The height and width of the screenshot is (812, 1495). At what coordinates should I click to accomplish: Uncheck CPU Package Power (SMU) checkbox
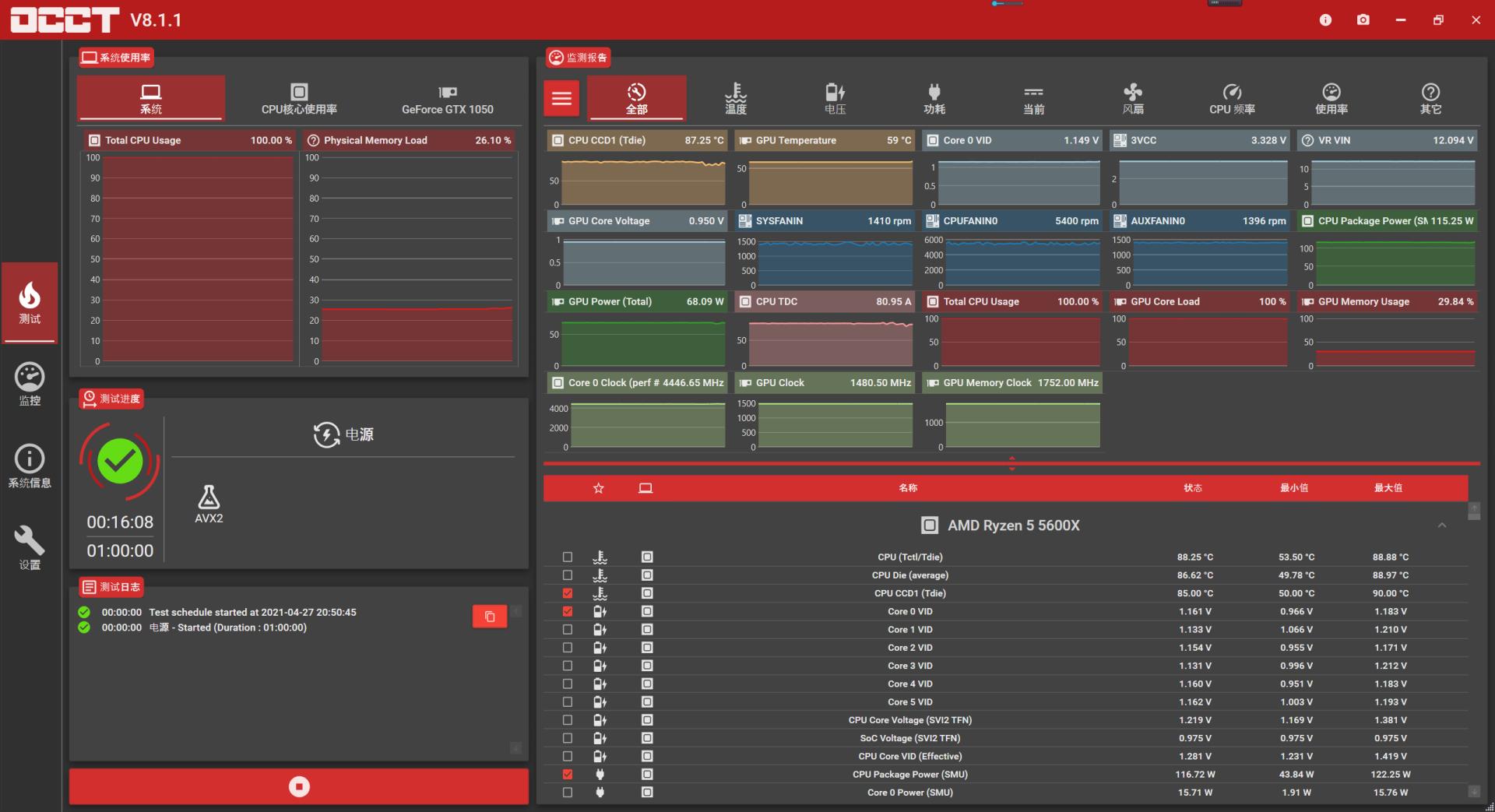[568, 775]
